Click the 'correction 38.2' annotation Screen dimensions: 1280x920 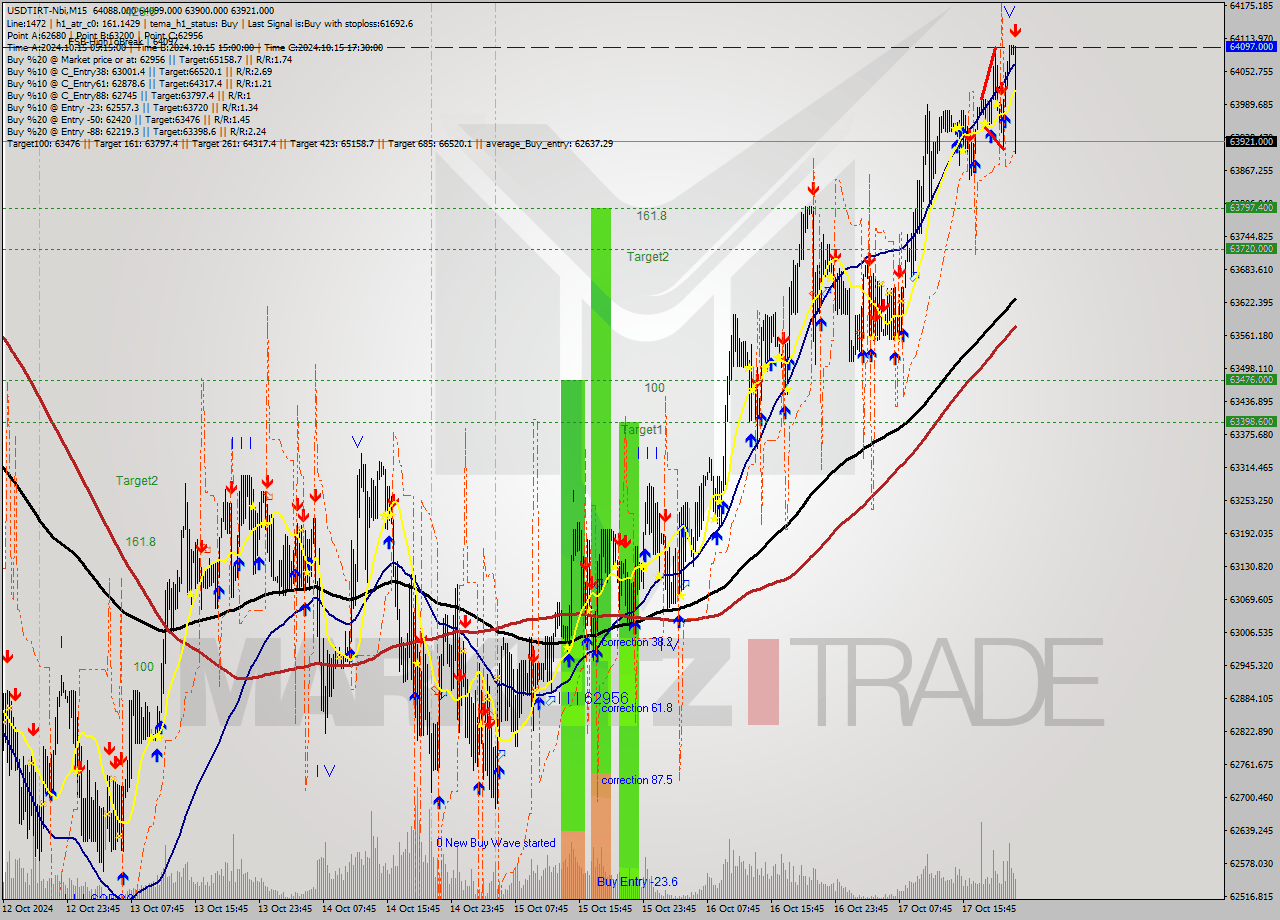coord(637,642)
